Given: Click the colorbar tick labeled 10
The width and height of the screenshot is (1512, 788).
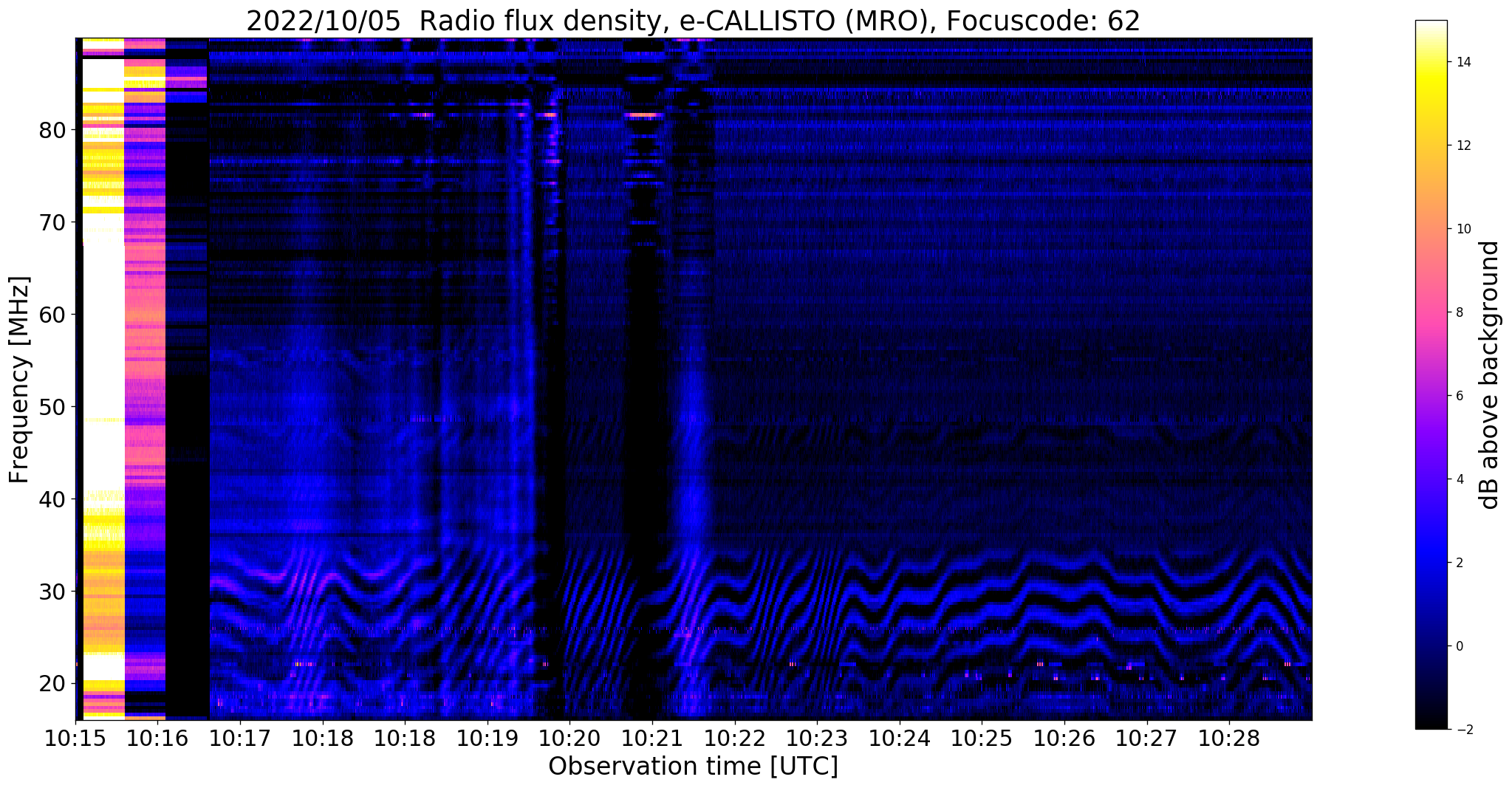Looking at the screenshot, I should [1463, 229].
